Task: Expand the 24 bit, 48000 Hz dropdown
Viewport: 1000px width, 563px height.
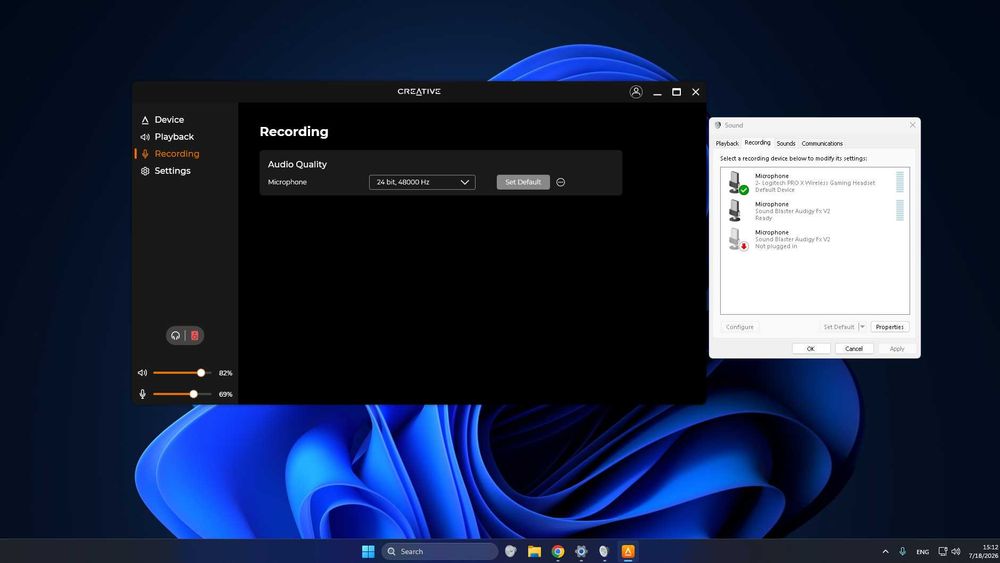Action: (422, 182)
